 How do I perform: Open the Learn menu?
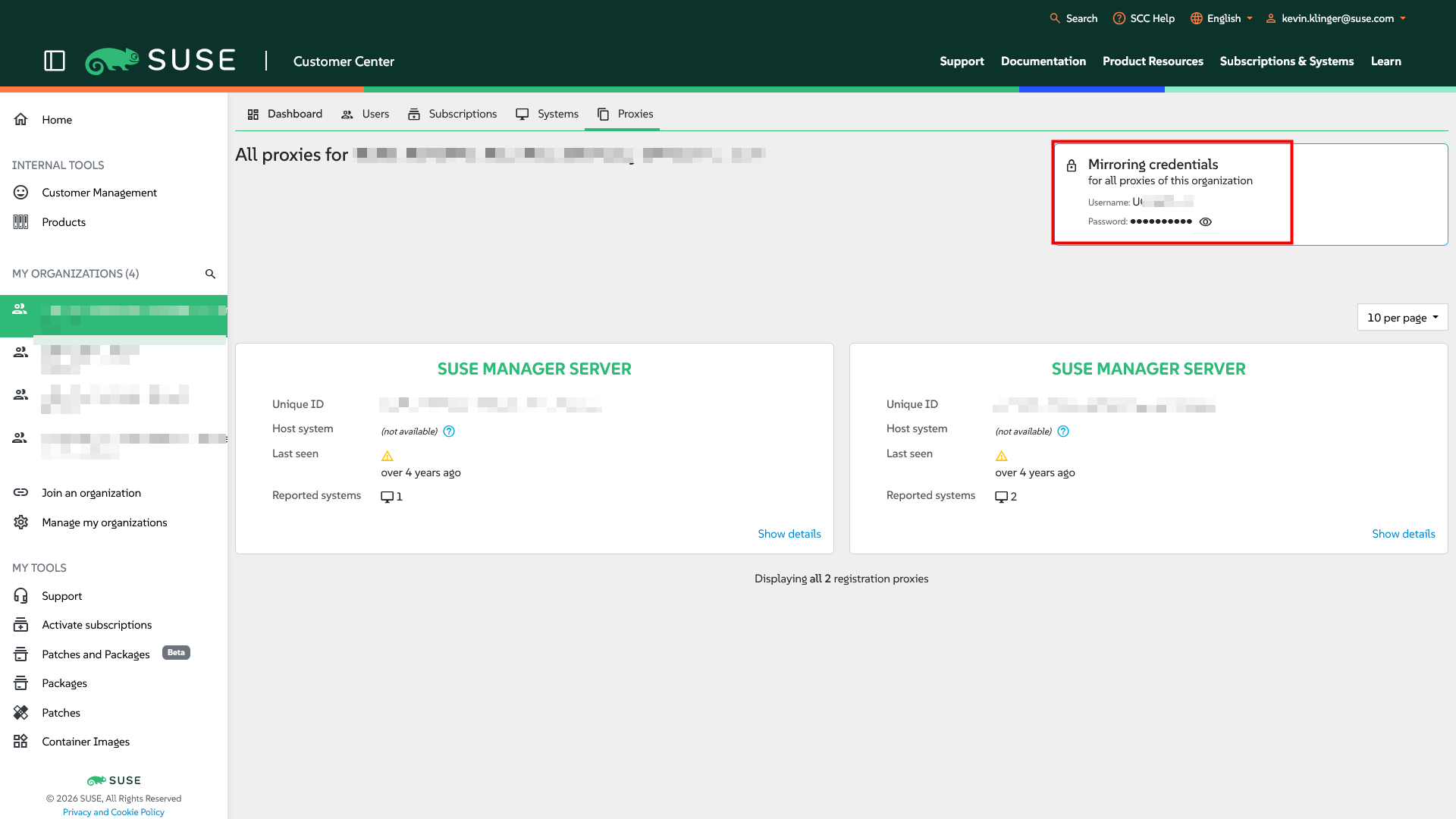pos(1385,61)
